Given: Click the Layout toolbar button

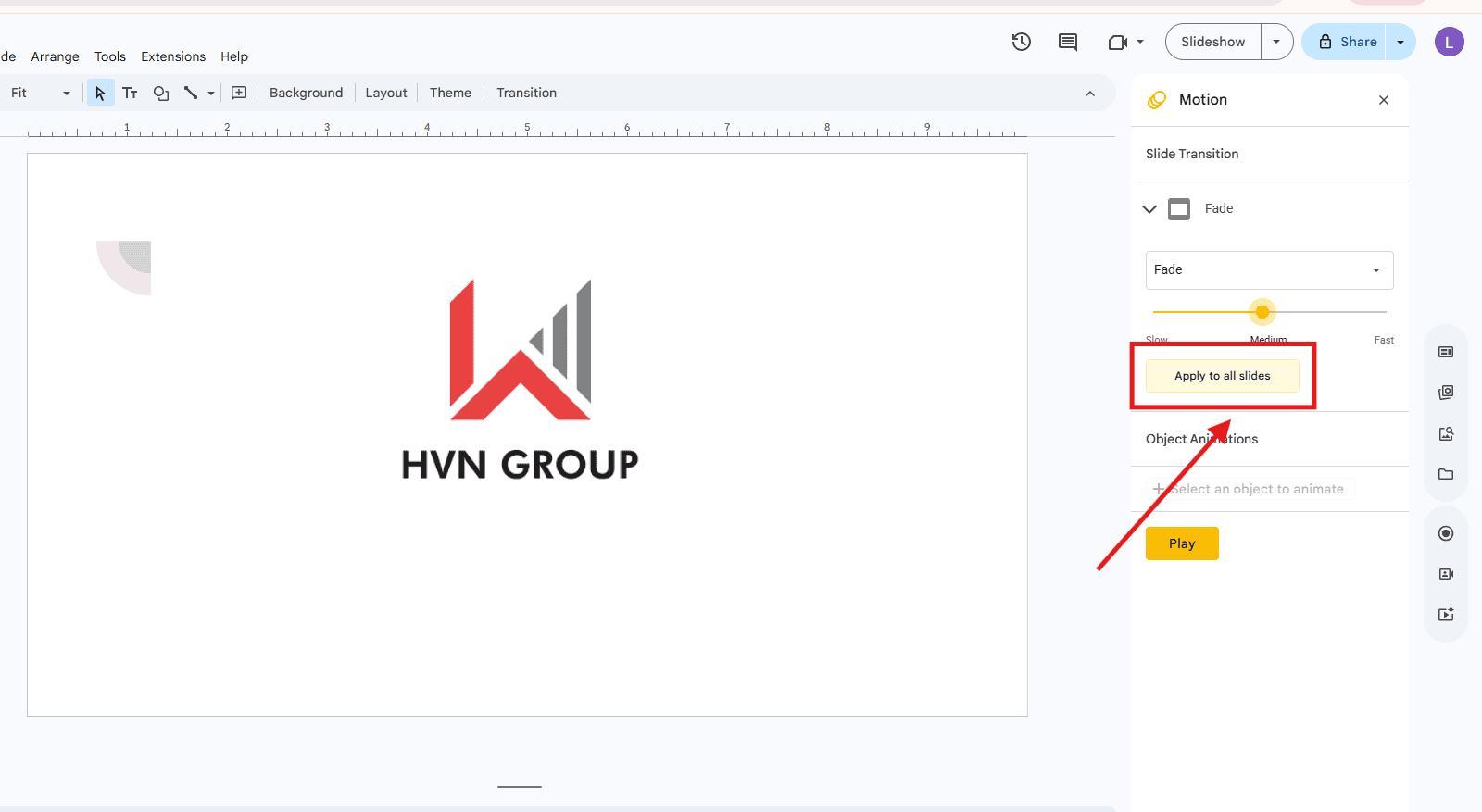Looking at the screenshot, I should click(386, 93).
